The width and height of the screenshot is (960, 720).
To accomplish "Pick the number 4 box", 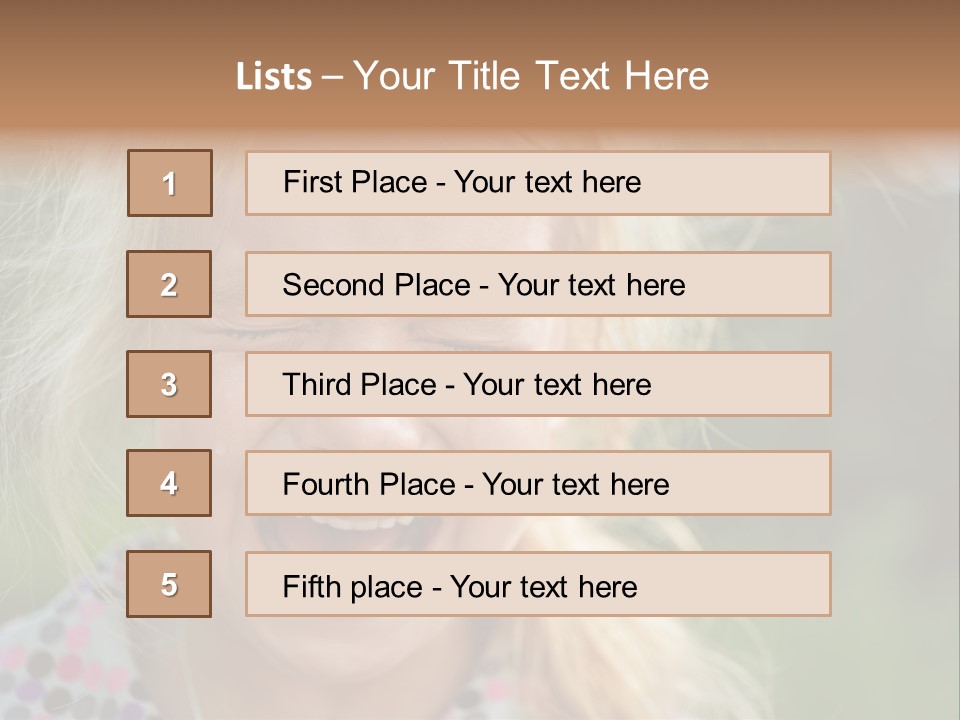I will [x=169, y=483].
